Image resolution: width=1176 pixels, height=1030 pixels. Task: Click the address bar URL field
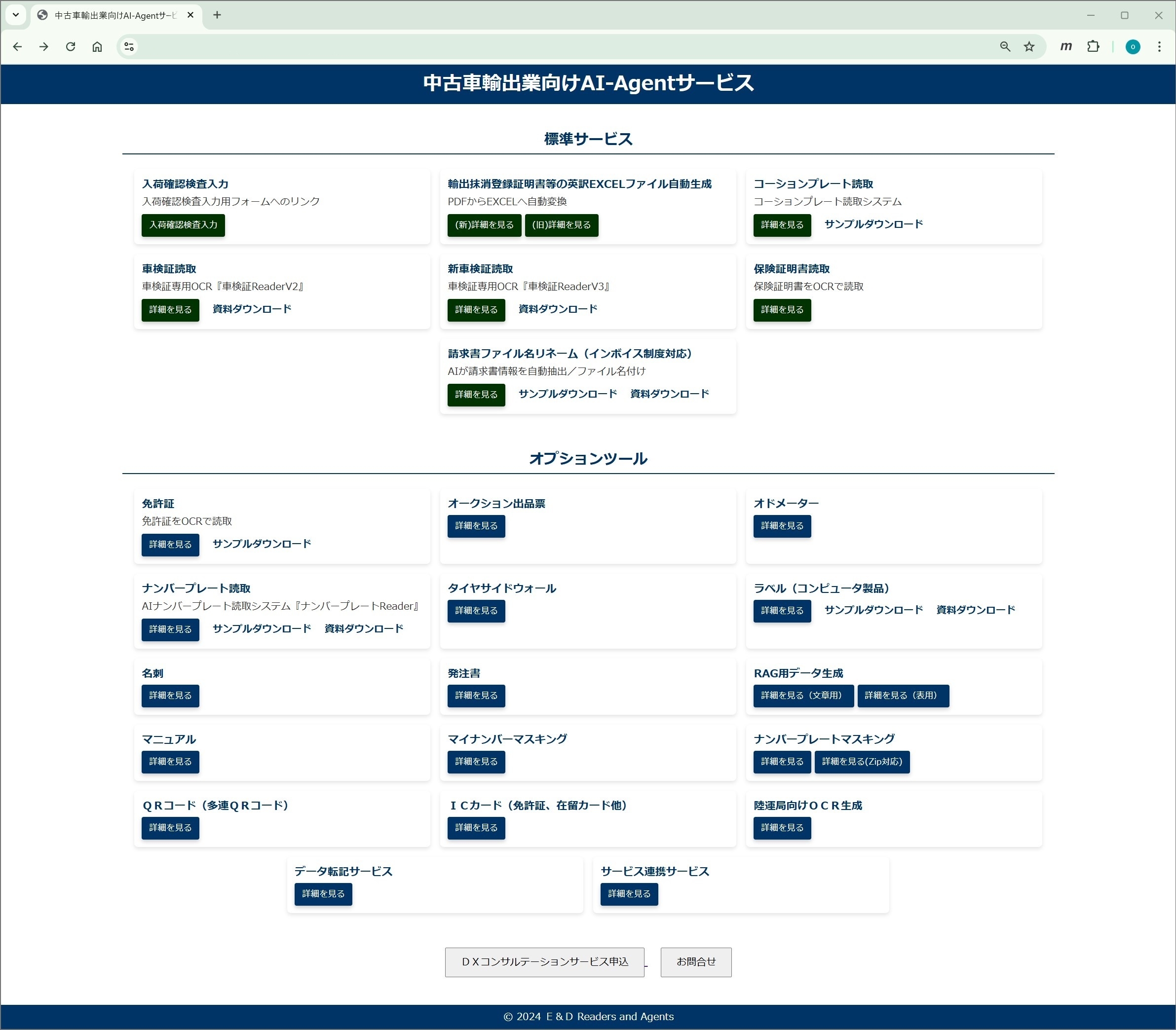point(564,46)
